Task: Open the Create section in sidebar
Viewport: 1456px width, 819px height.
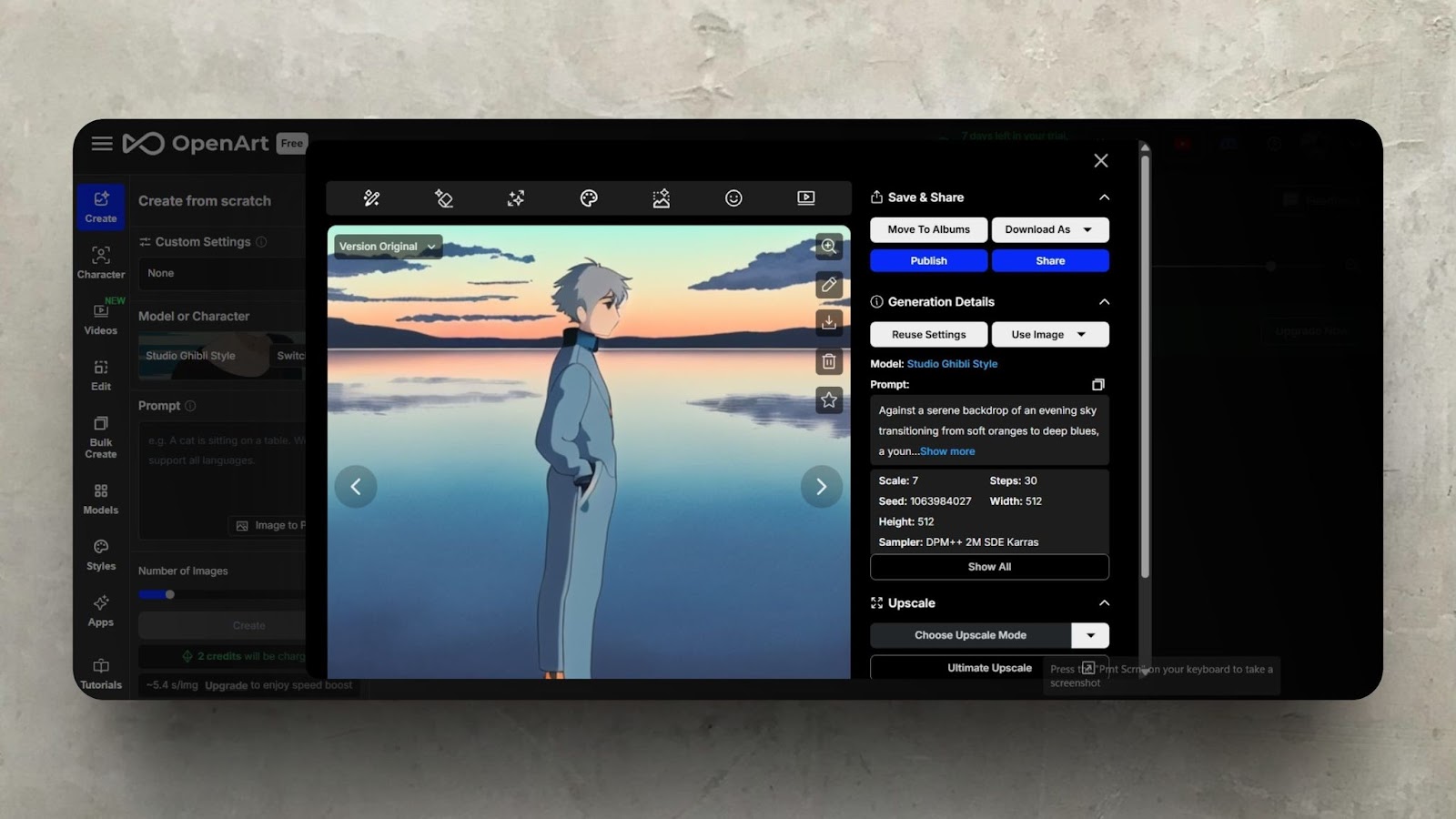Action: (x=101, y=207)
